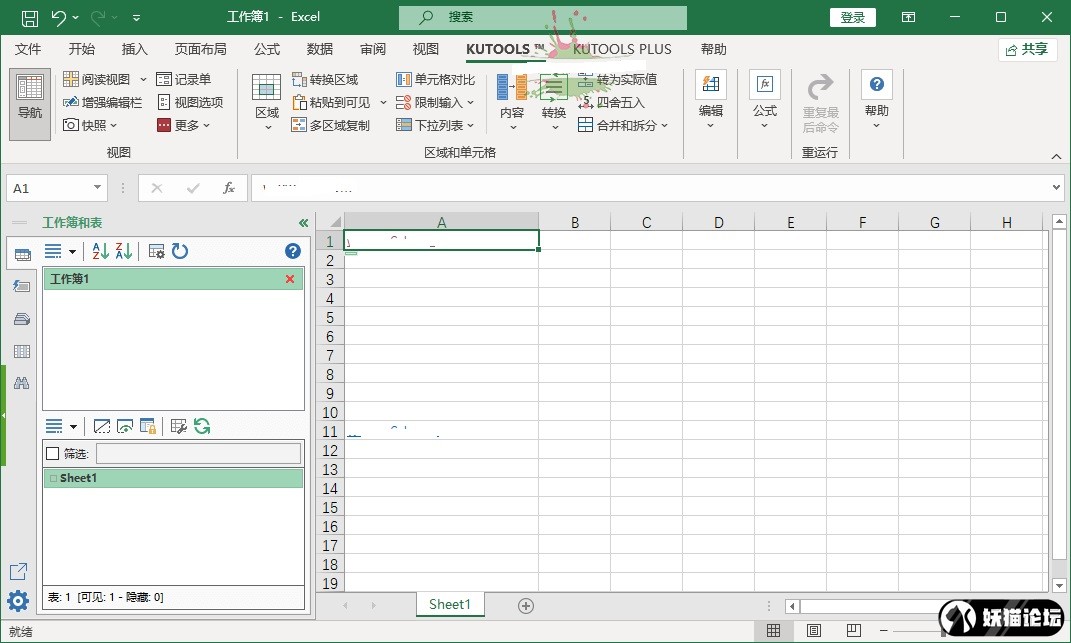Image resolution: width=1071 pixels, height=643 pixels.
Task: Open the Name Box dropdown arrow
Action: tap(98, 188)
